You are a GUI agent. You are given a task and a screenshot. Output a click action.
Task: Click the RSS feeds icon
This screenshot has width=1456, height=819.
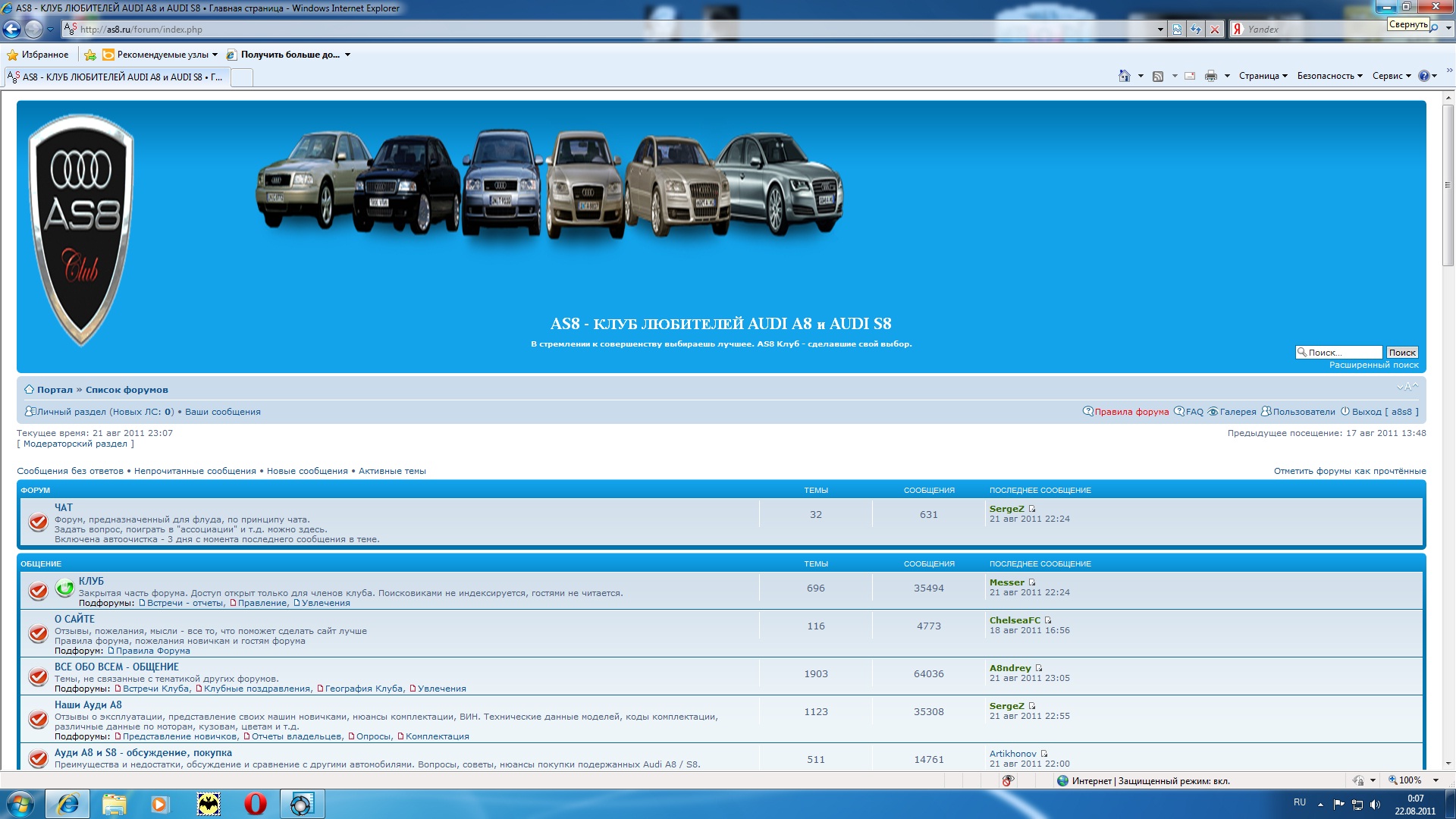click(1158, 76)
